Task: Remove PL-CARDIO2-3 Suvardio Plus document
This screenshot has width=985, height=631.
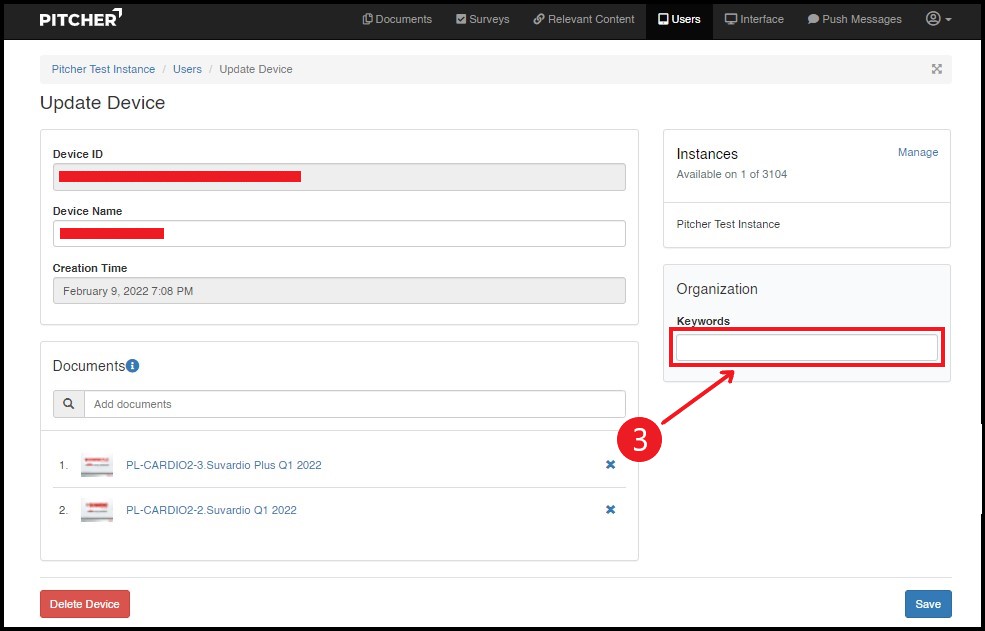Action: pyautogui.click(x=610, y=465)
